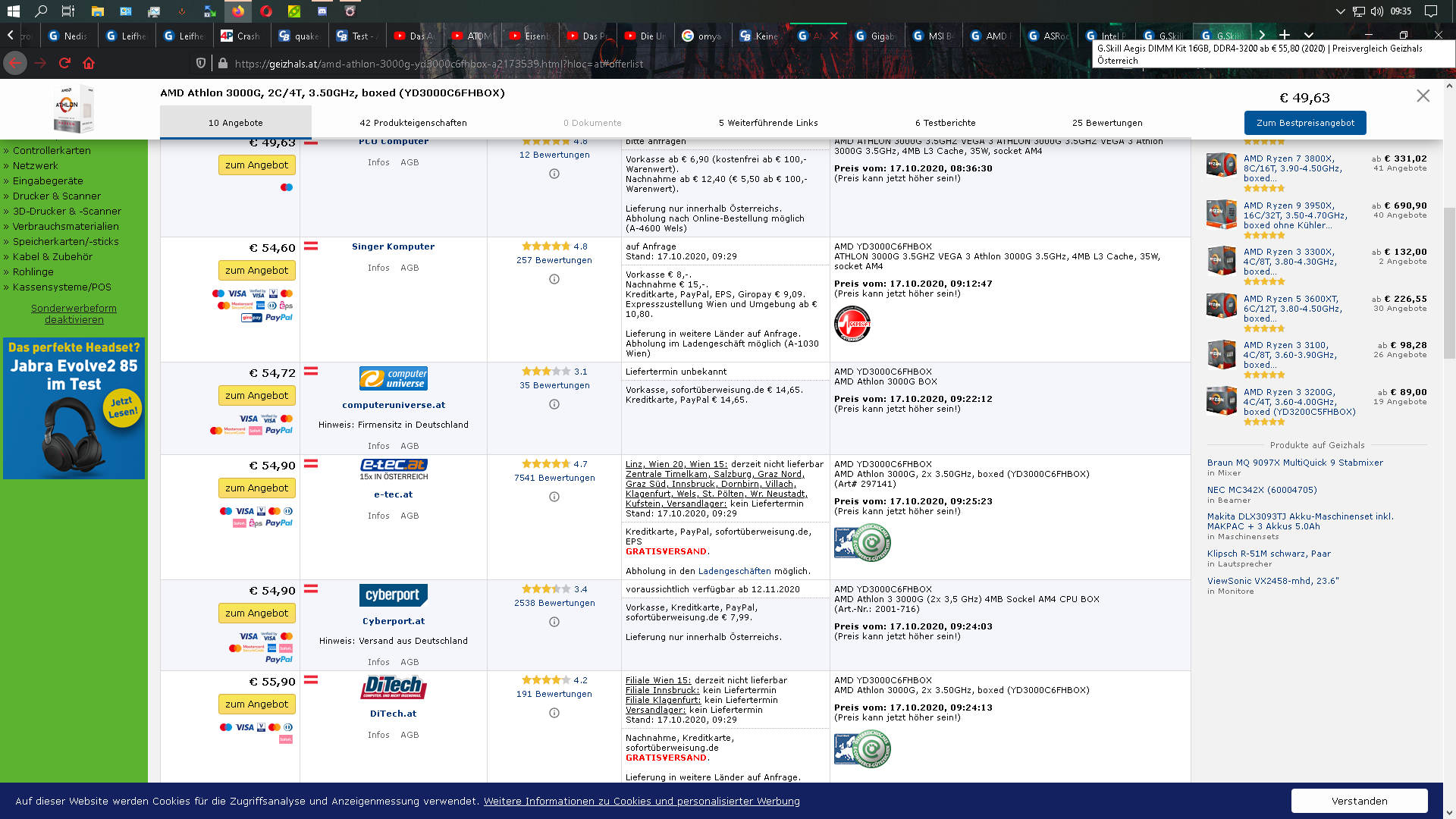Image resolution: width=1456 pixels, height=819 pixels.
Task: Click the Jabra Evolve2 85 ad banner
Action: [x=74, y=408]
